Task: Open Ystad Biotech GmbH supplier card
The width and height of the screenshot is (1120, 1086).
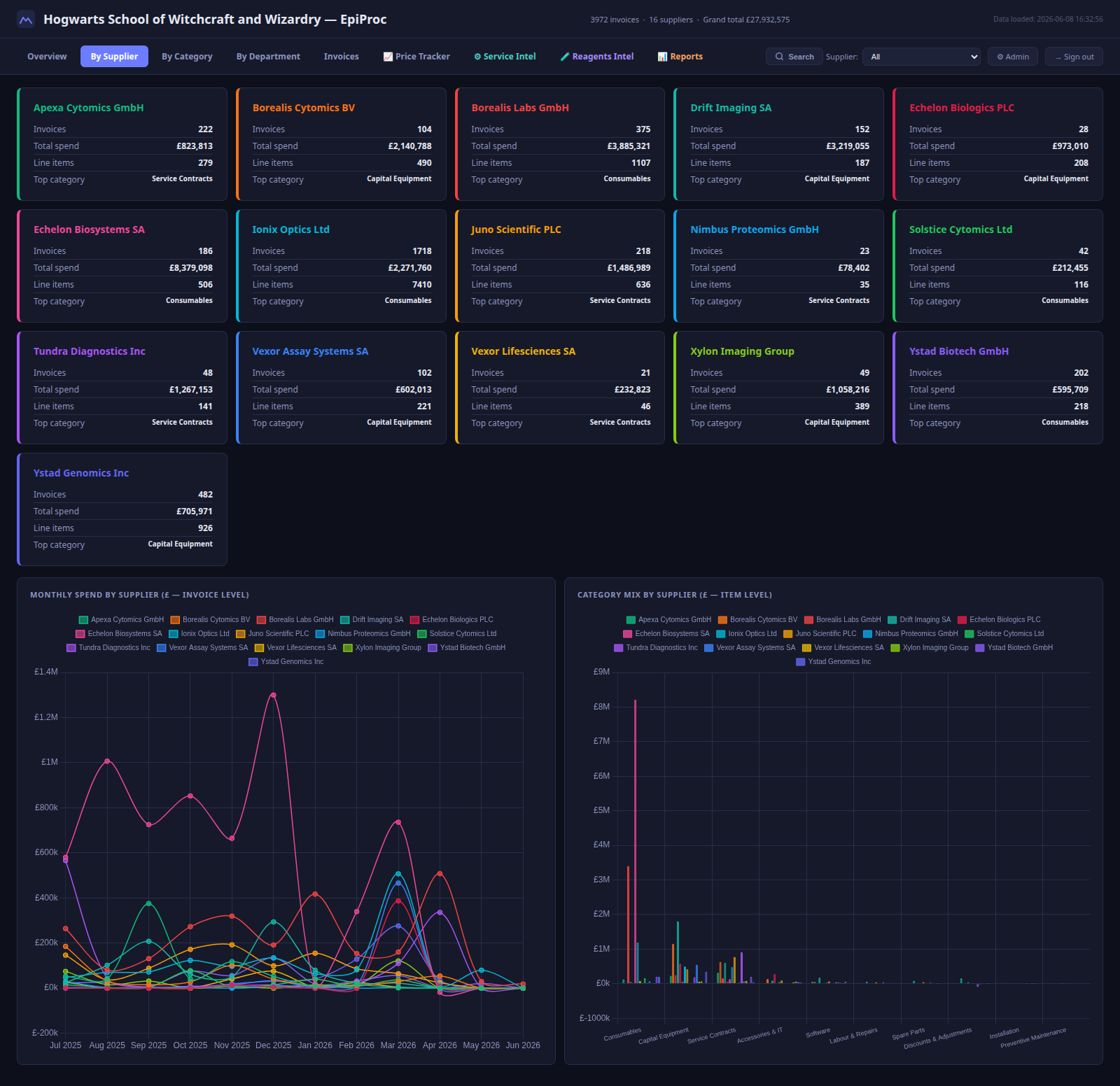Action: [998, 388]
